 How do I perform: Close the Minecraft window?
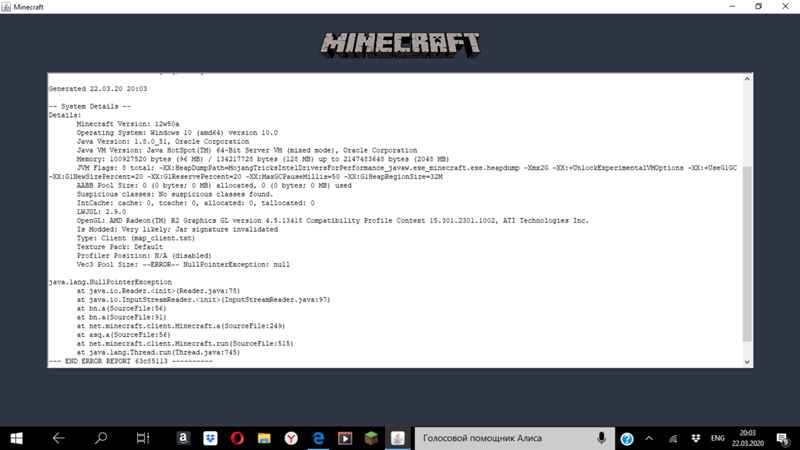click(x=785, y=7)
